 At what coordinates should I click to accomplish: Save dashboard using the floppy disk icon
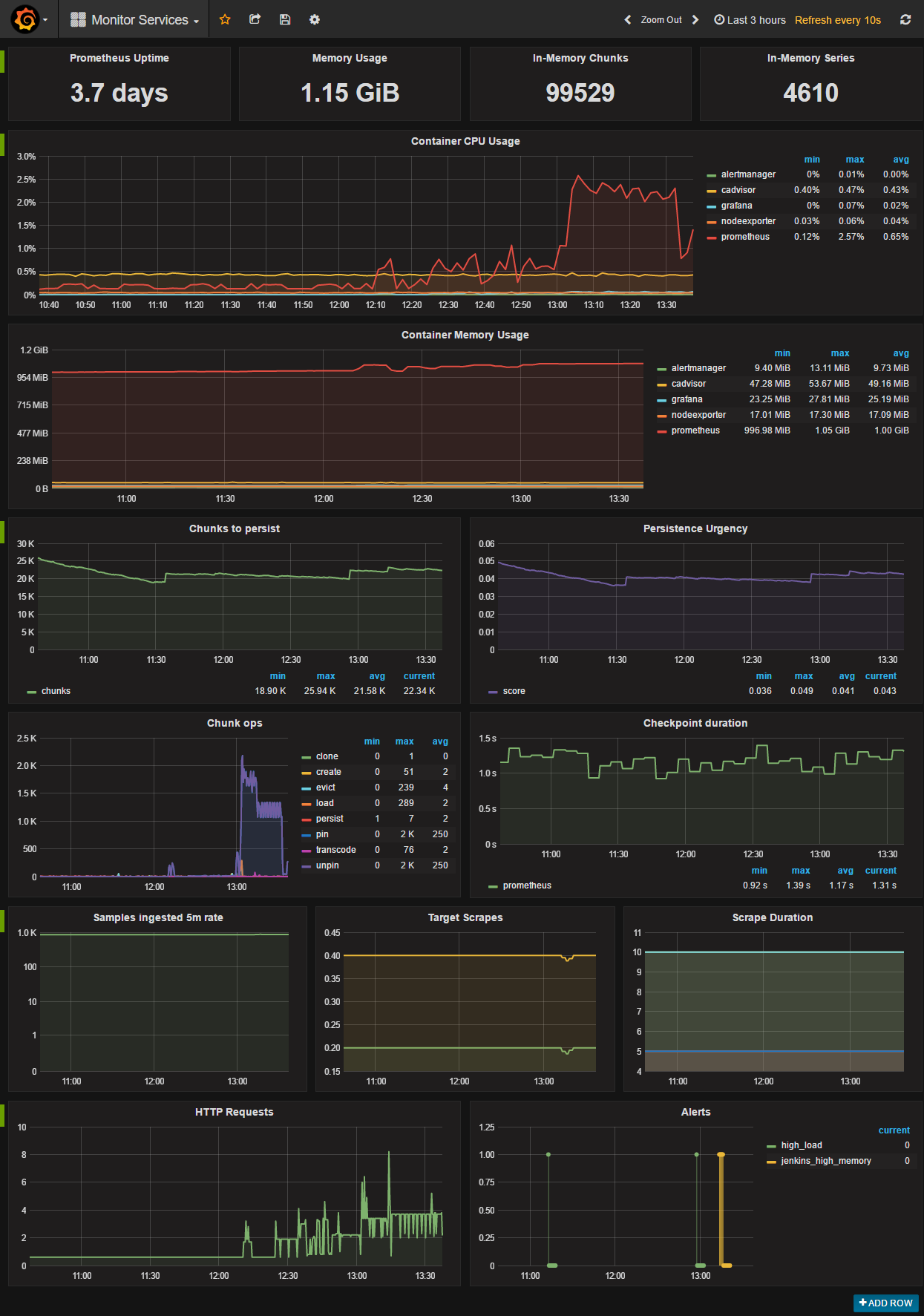pyautogui.click(x=284, y=19)
